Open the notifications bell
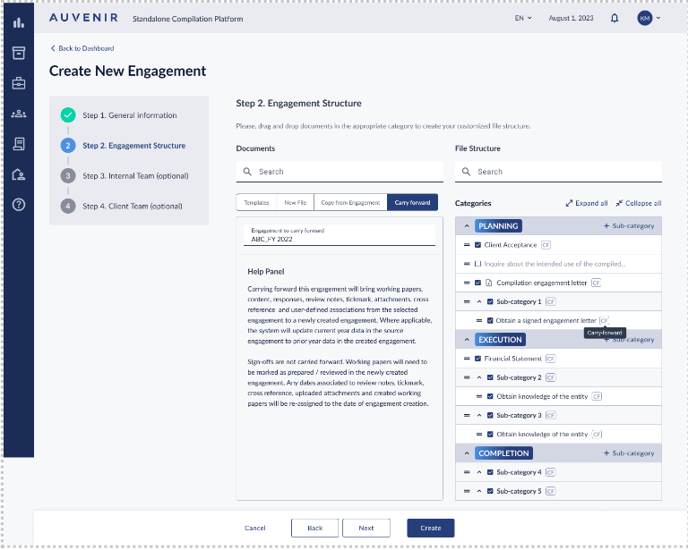688x550 pixels. (x=614, y=18)
